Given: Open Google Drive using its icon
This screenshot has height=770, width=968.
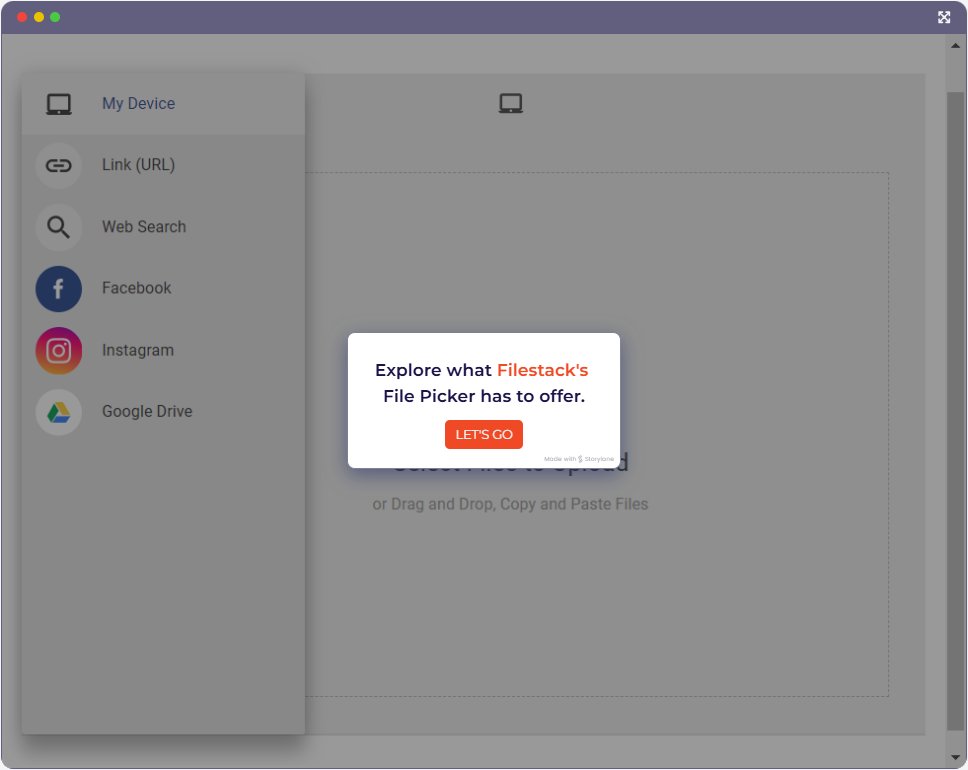Looking at the screenshot, I should click(x=58, y=411).
